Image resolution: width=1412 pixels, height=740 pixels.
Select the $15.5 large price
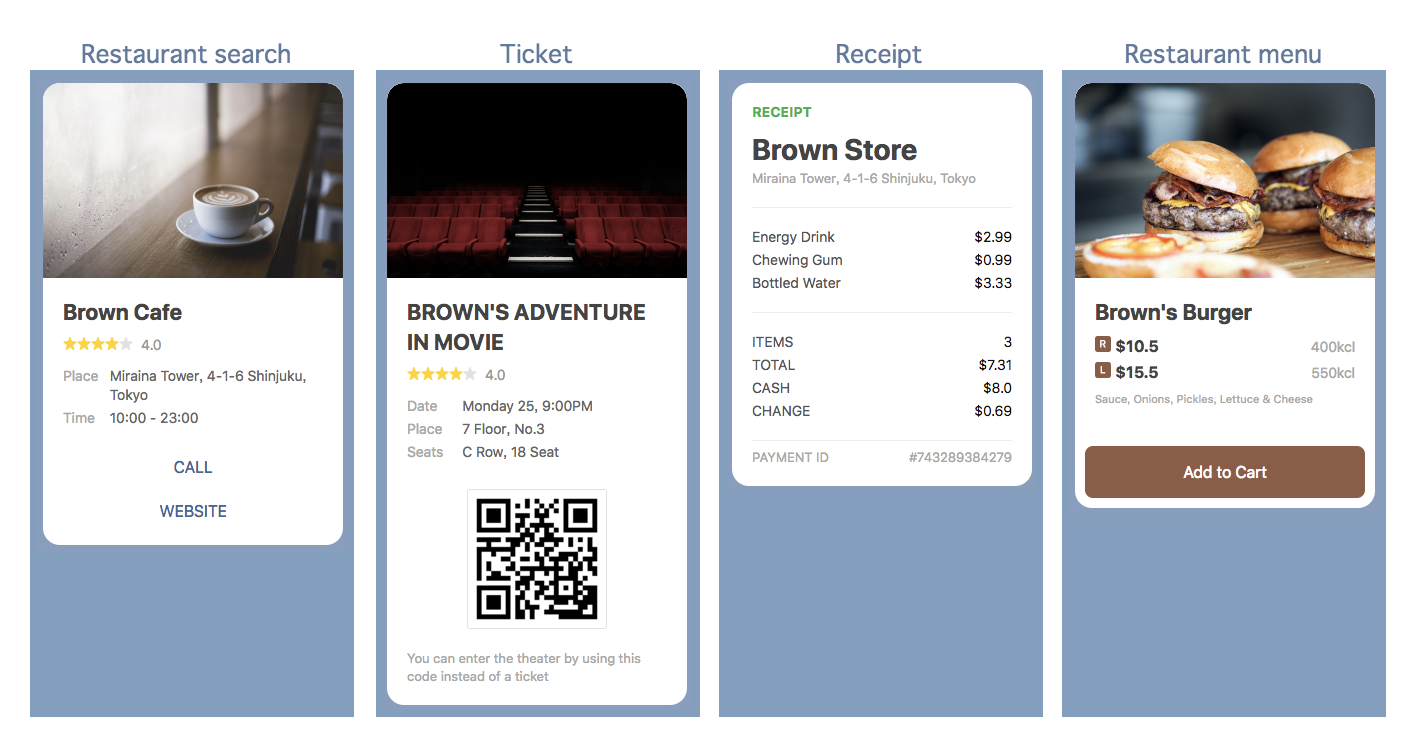click(1137, 372)
